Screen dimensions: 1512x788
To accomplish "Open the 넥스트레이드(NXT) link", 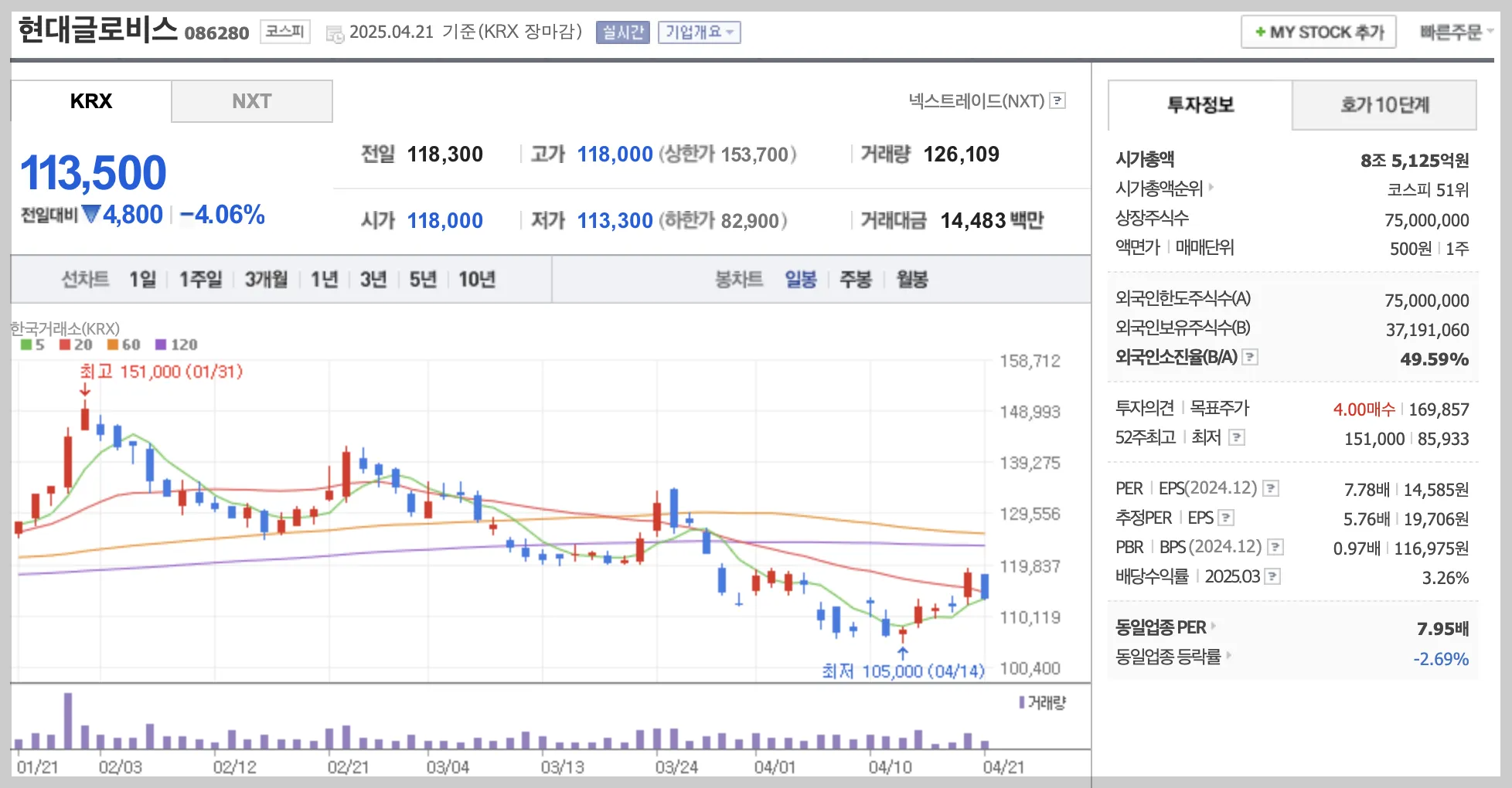I will [976, 100].
